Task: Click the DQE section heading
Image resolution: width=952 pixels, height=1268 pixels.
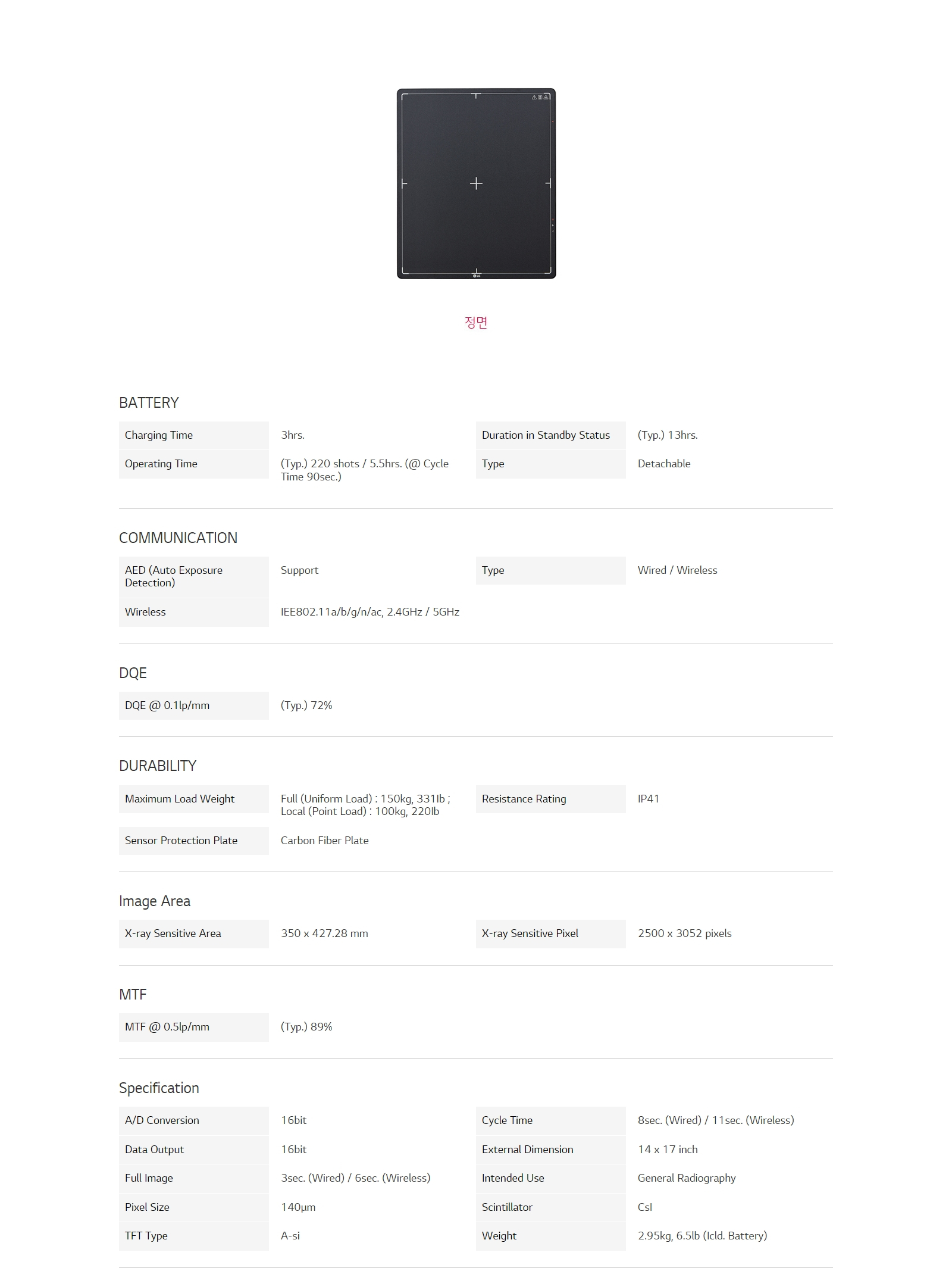Action: pyautogui.click(x=133, y=673)
